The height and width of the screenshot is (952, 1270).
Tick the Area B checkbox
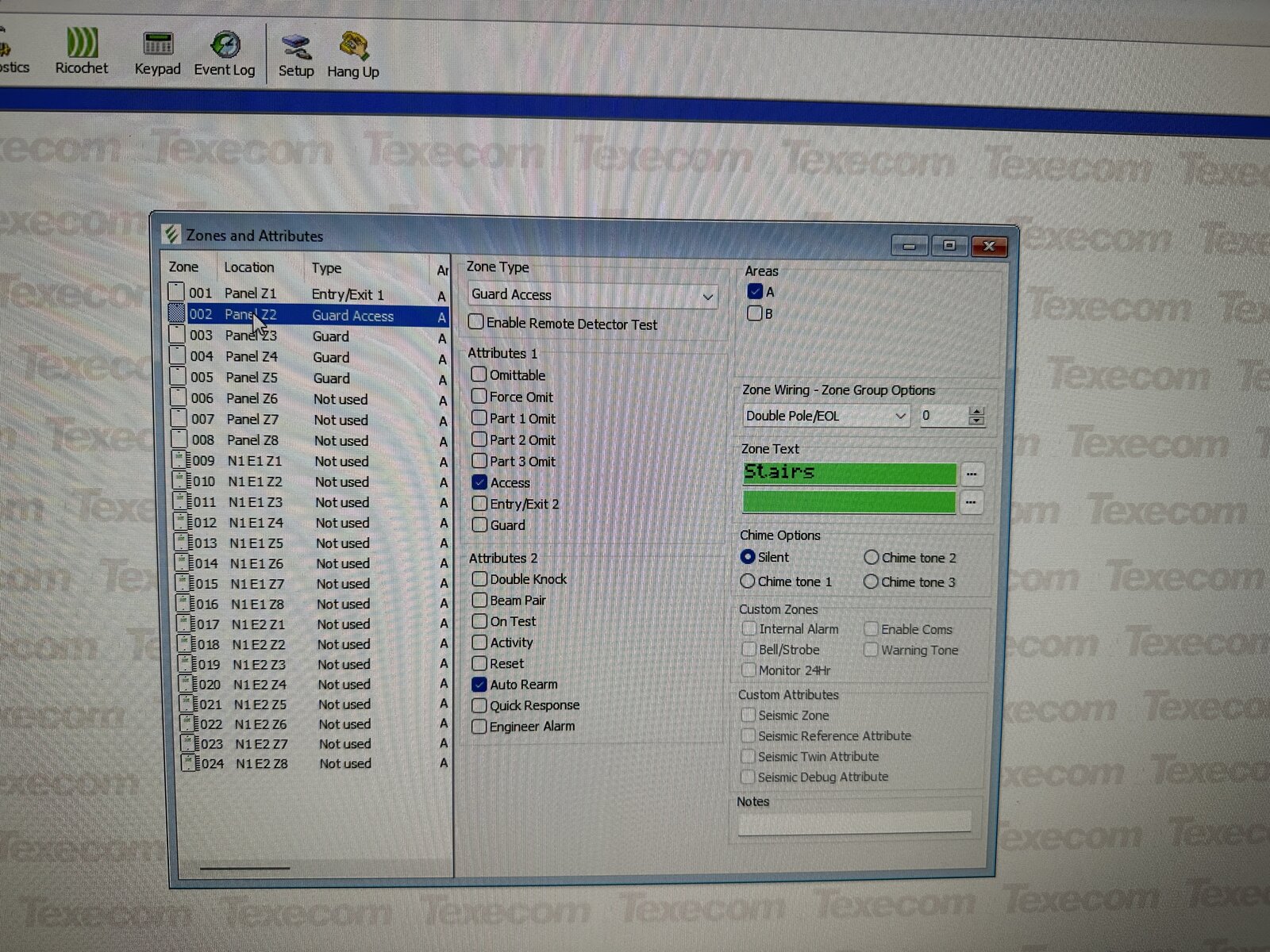pyautogui.click(x=754, y=313)
